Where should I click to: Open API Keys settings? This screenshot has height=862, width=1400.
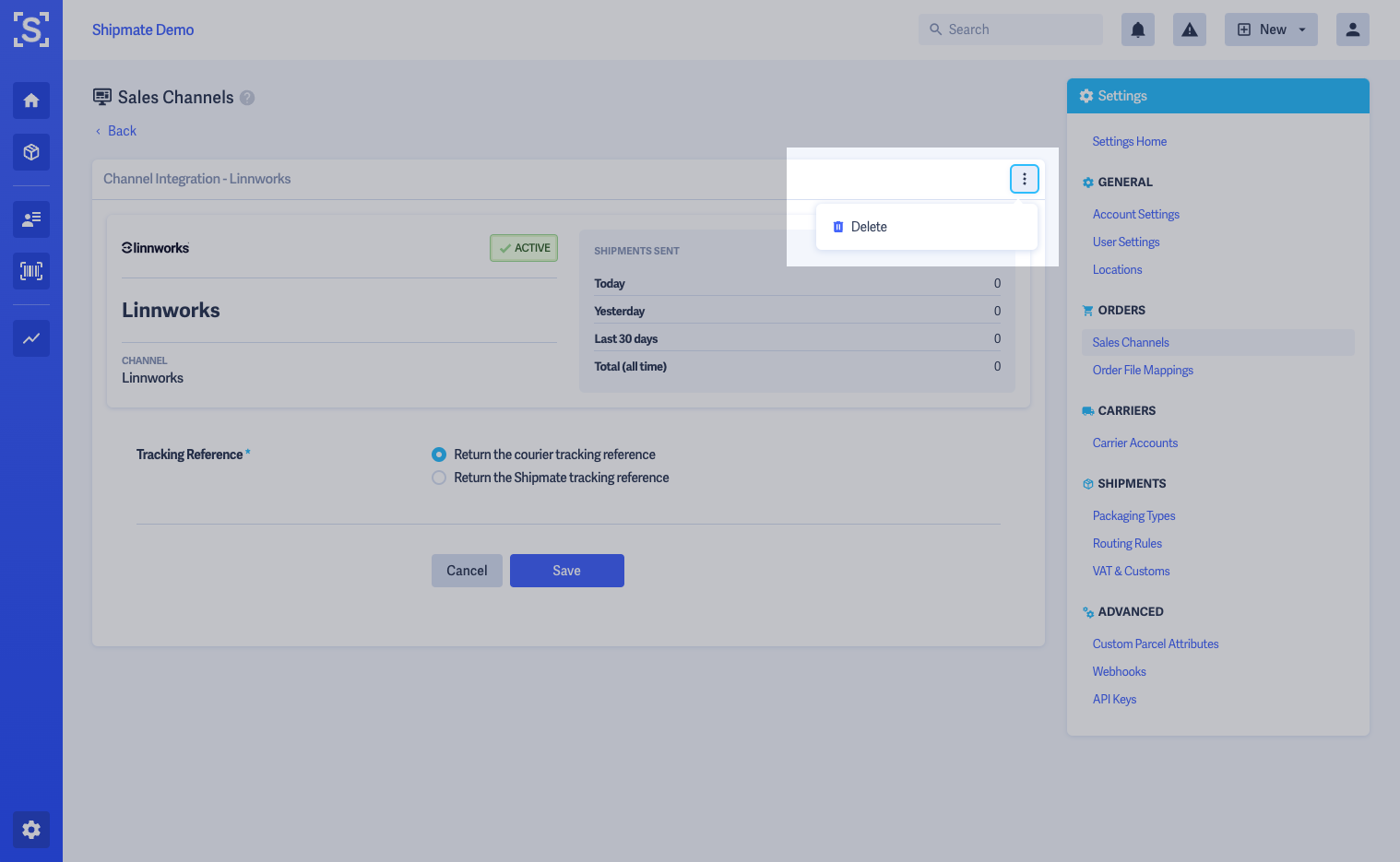click(x=1114, y=699)
